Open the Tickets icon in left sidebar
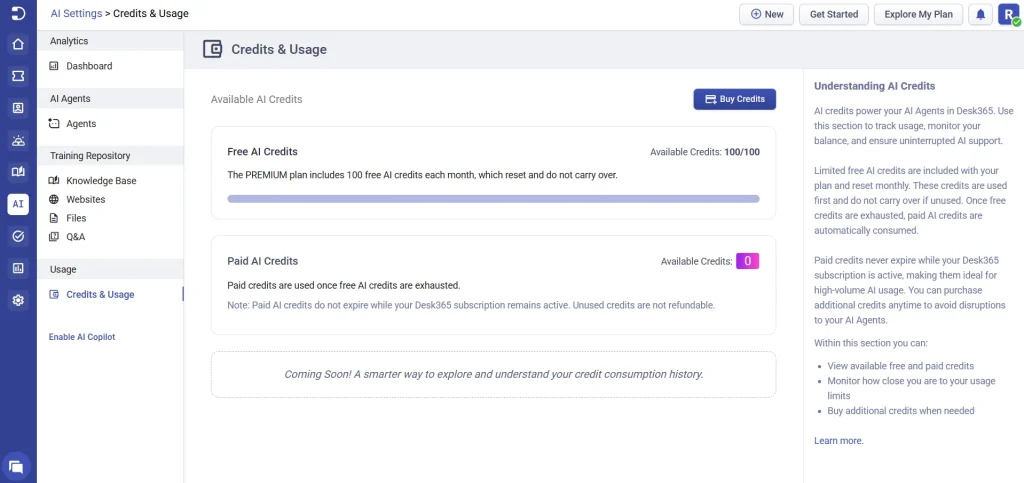Image resolution: width=1024 pixels, height=483 pixels. coord(18,76)
